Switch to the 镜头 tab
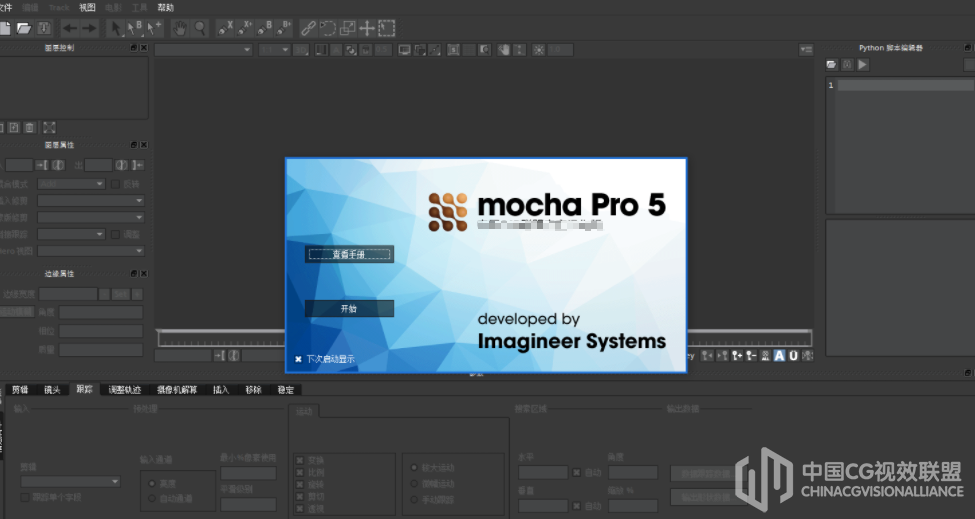The width and height of the screenshot is (975, 519). (52, 390)
